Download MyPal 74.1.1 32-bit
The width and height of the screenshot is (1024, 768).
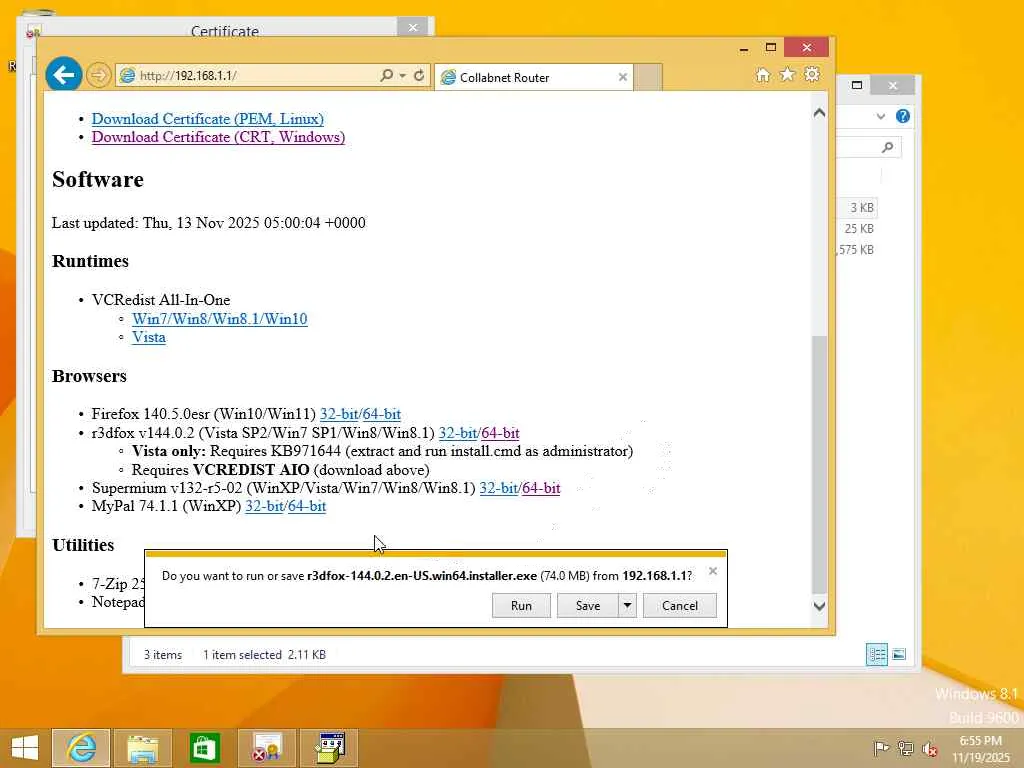264,506
